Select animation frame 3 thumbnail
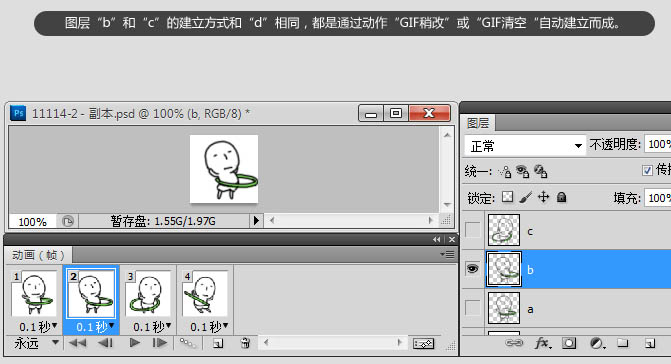The image size is (671, 364). coord(148,293)
